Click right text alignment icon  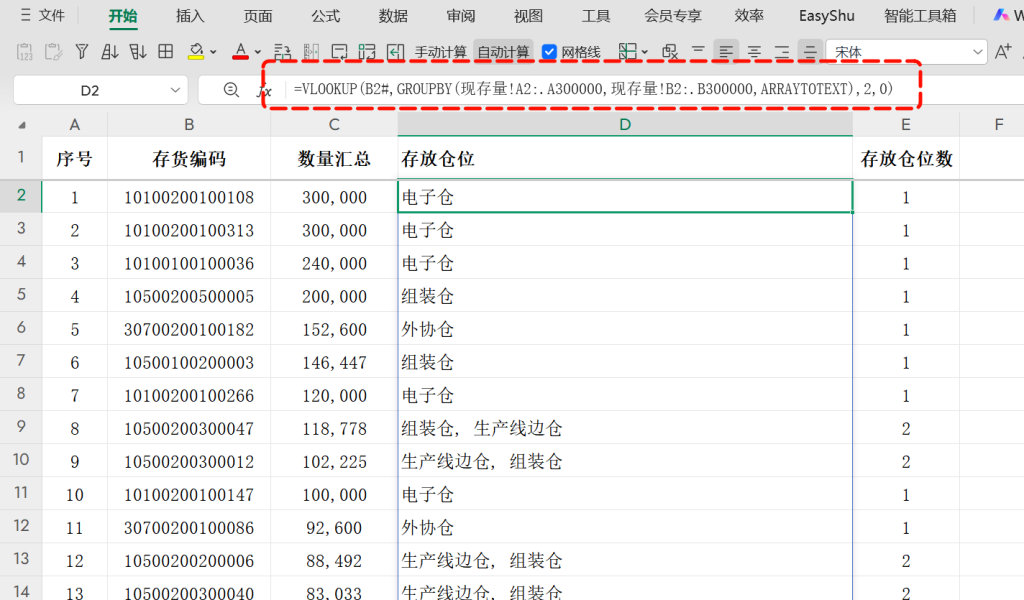coord(782,52)
